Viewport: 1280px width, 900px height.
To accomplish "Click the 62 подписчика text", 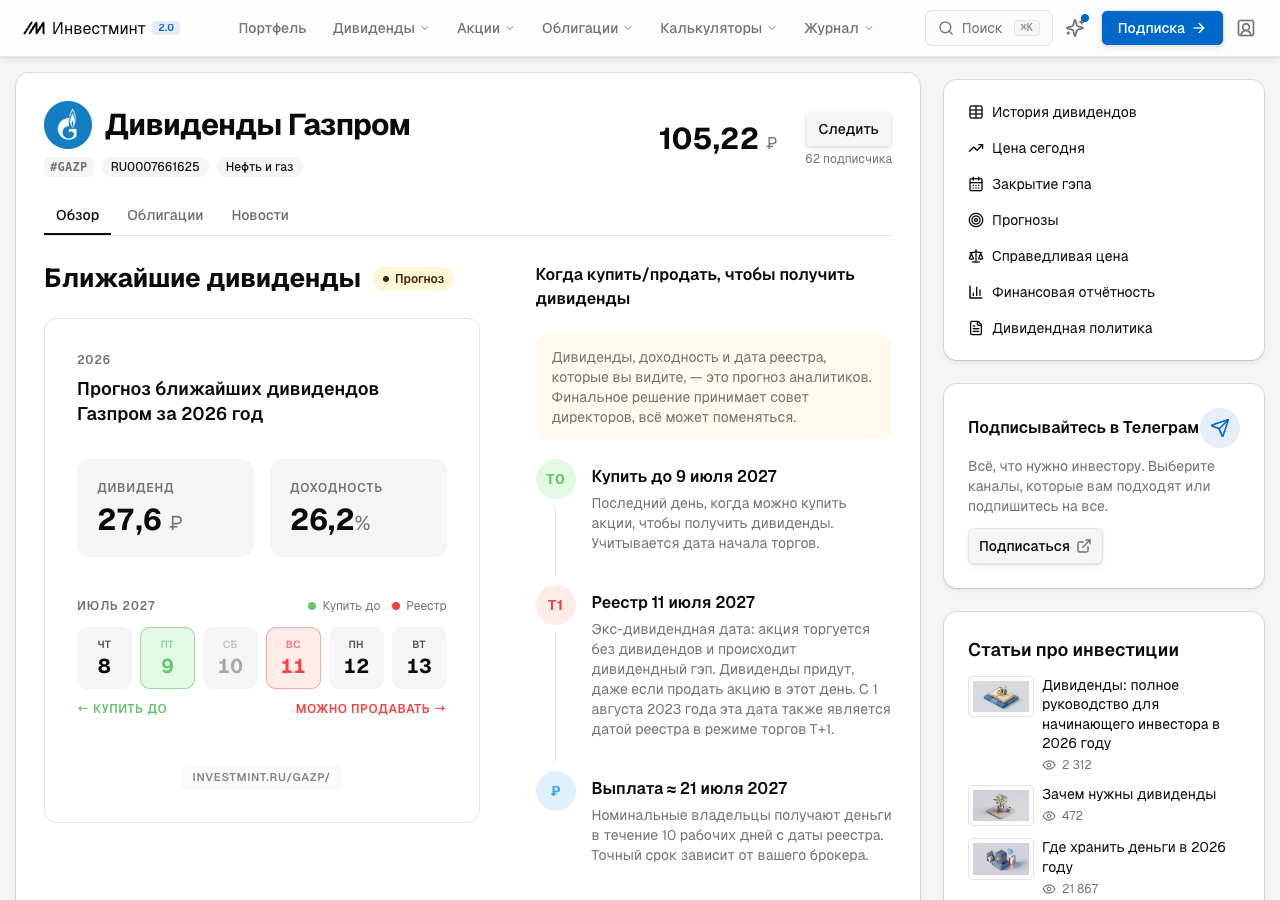I will click(x=848, y=158).
